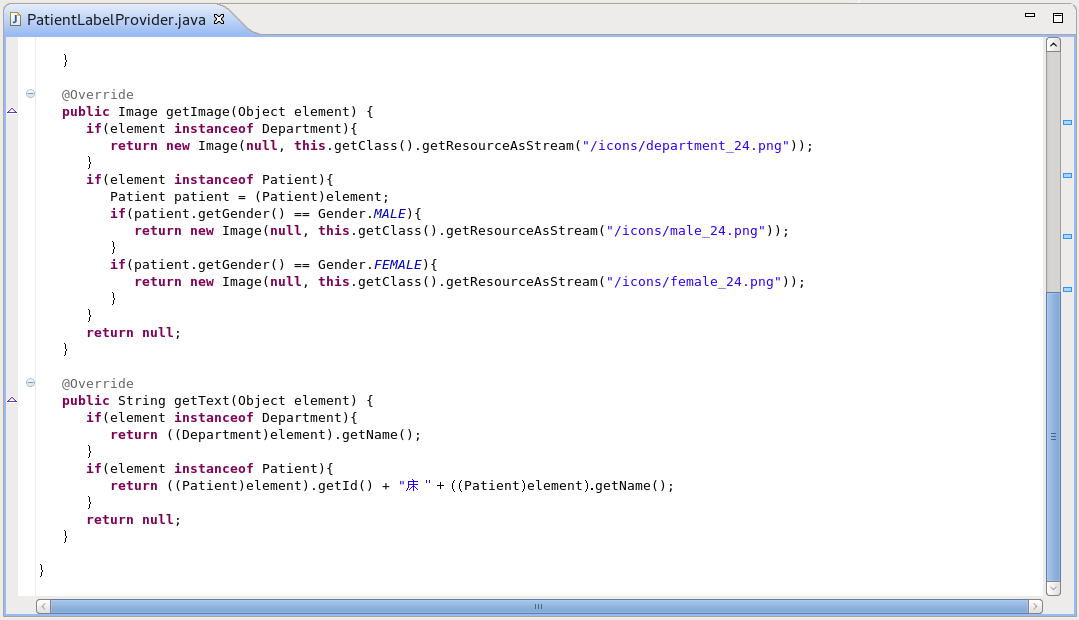Click the override indicator beside getText
Image resolution: width=1079 pixels, height=620 pixels.
[x=12, y=400]
